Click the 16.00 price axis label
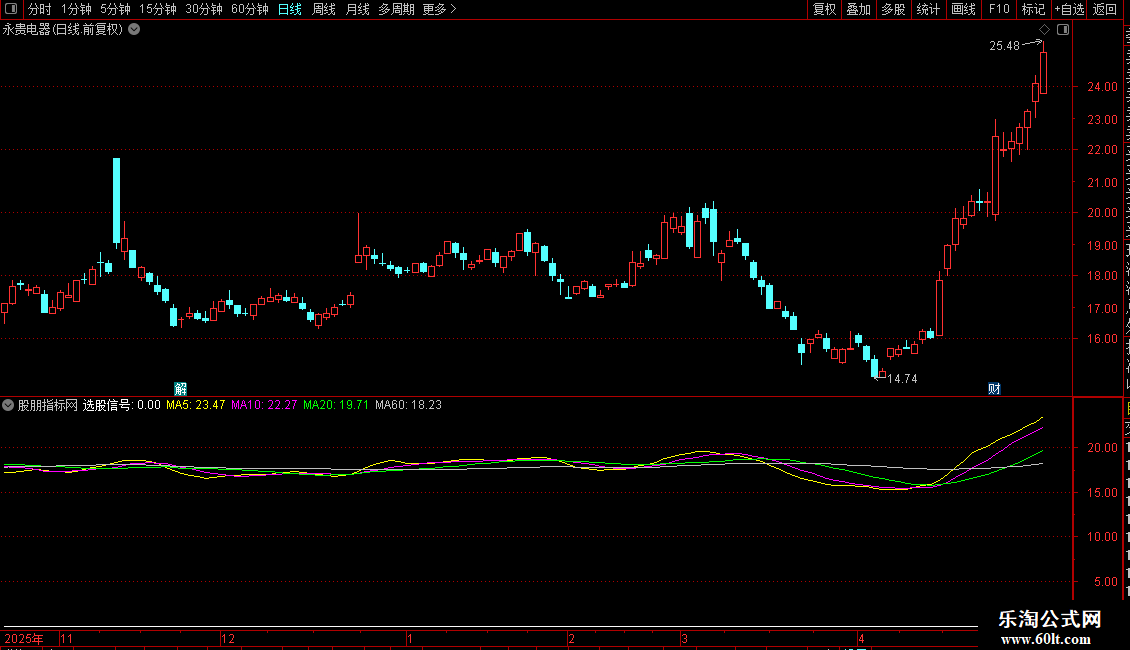This screenshot has height=650, width=1130. tap(1103, 339)
